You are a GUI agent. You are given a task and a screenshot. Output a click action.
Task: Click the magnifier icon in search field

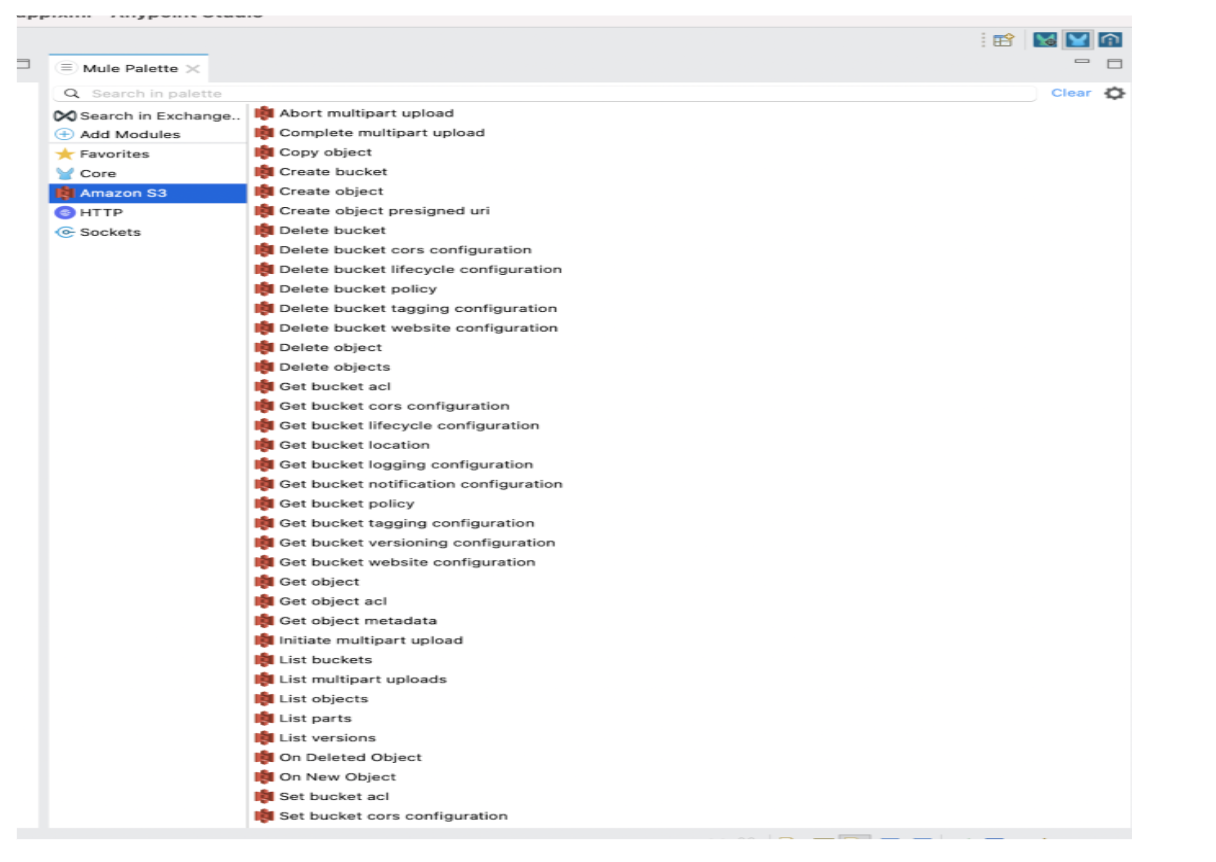(x=72, y=93)
